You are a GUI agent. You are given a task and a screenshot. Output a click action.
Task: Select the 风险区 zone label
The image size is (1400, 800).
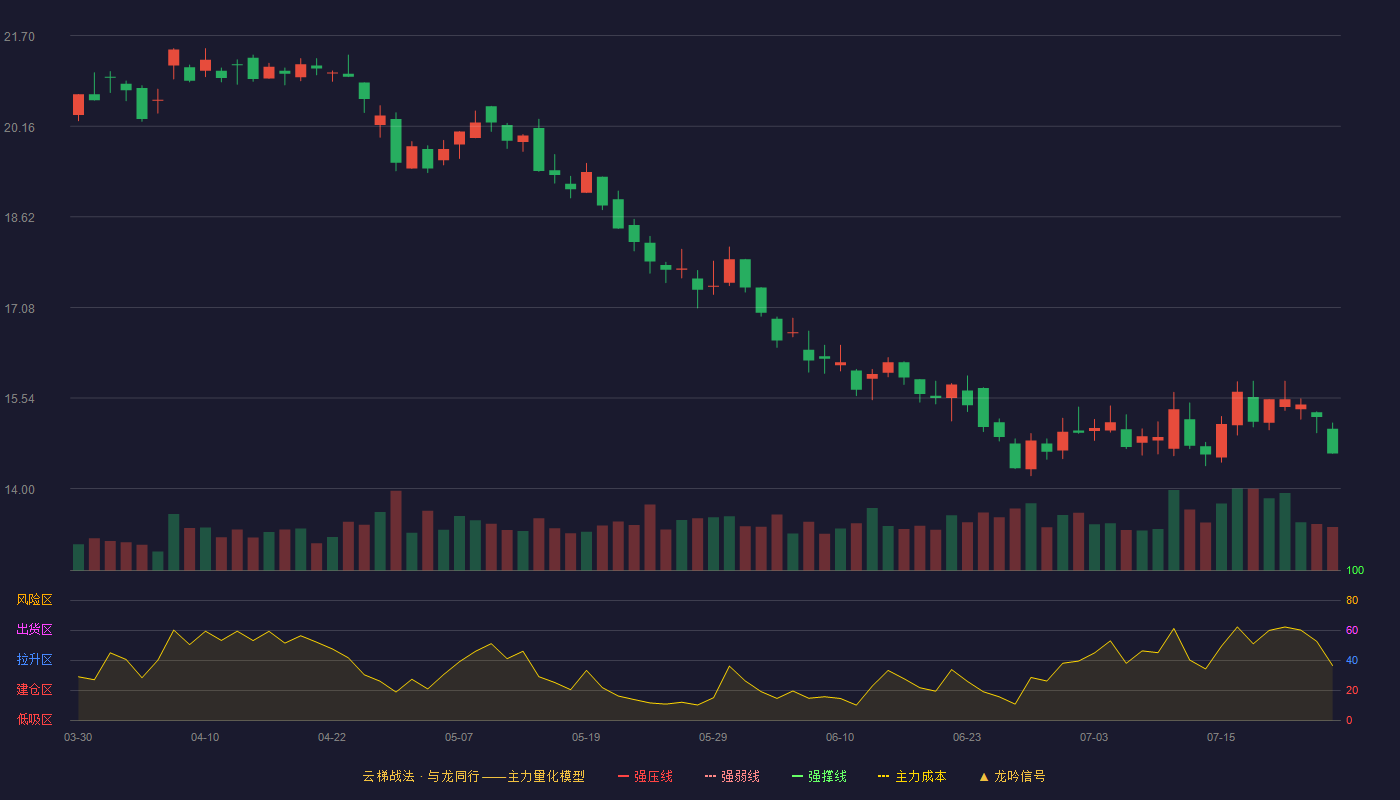click(34, 600)
